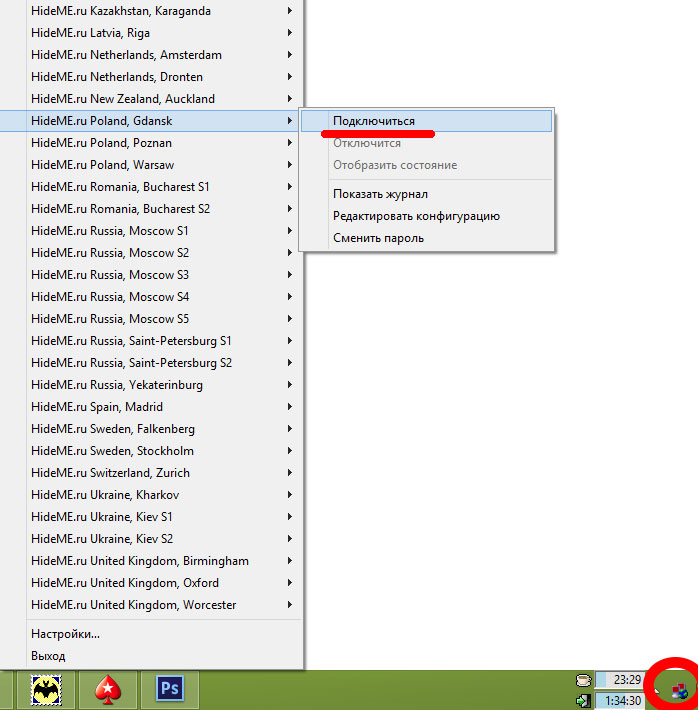Select HideME.ru Ukraine, Kiev S2
This screenshot has height=710, width=698.
coord(149,539)
